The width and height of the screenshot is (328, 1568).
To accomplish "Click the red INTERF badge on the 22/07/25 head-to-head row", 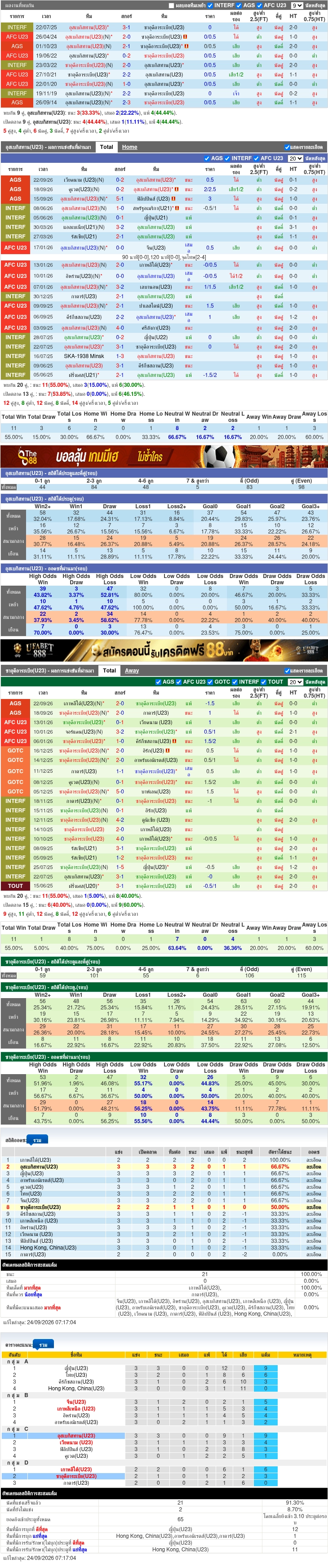I will click(17, 27).
